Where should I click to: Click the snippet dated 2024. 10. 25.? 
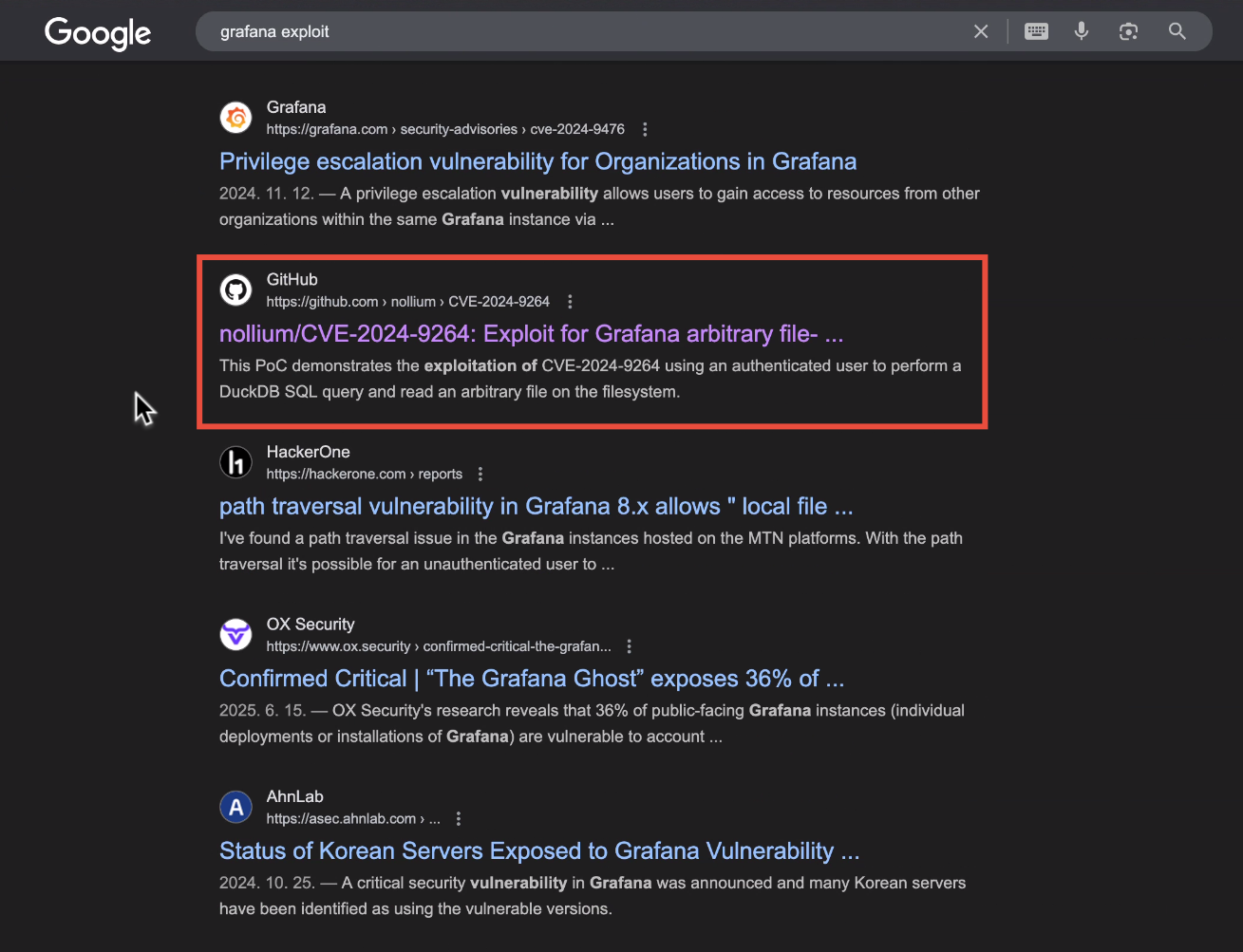(x=593, y=895)
